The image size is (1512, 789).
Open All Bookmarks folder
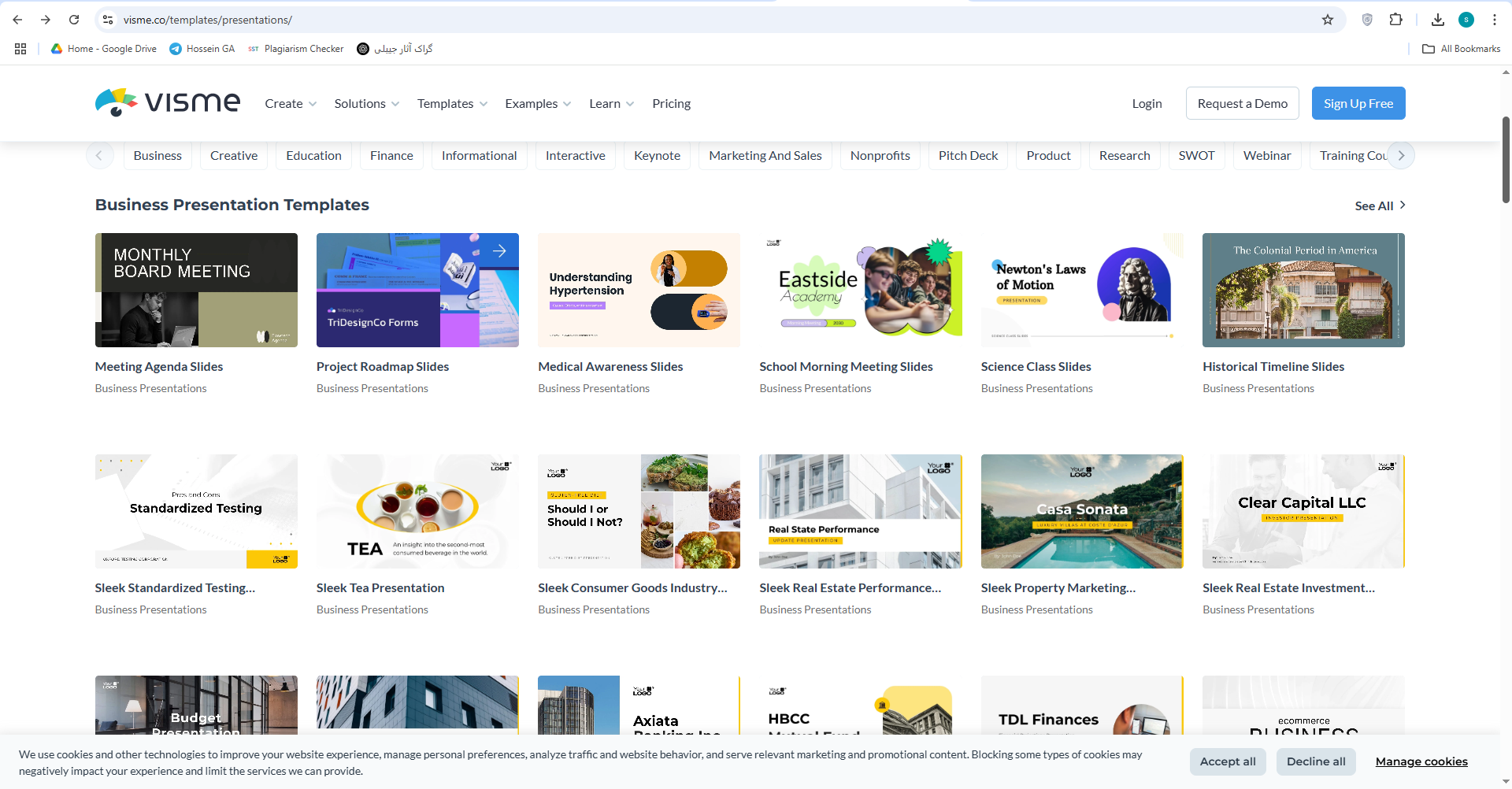click(1461, 49)
